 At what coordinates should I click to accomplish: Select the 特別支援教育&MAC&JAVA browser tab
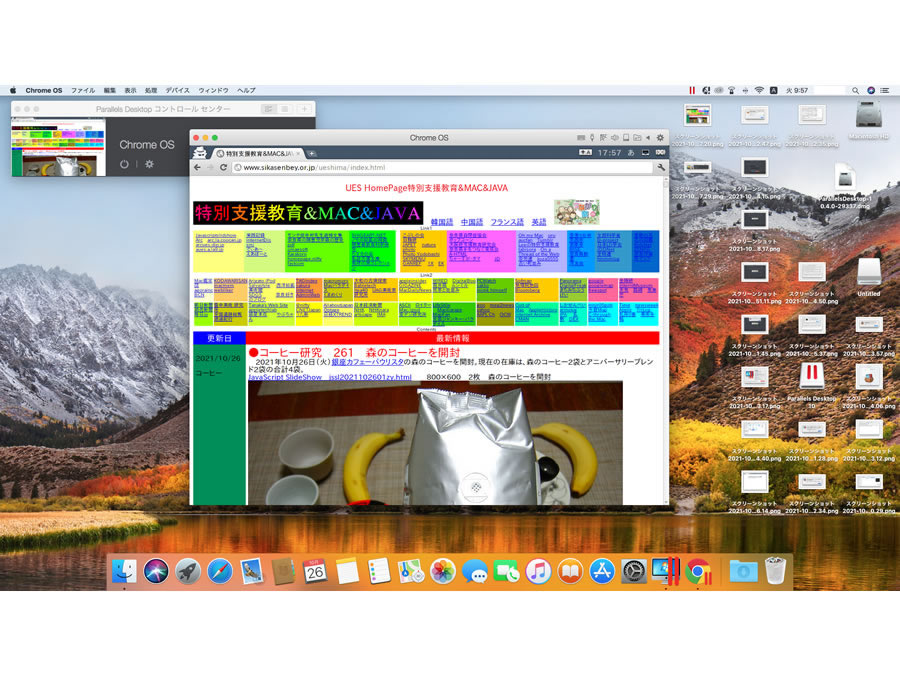[257, 153]
